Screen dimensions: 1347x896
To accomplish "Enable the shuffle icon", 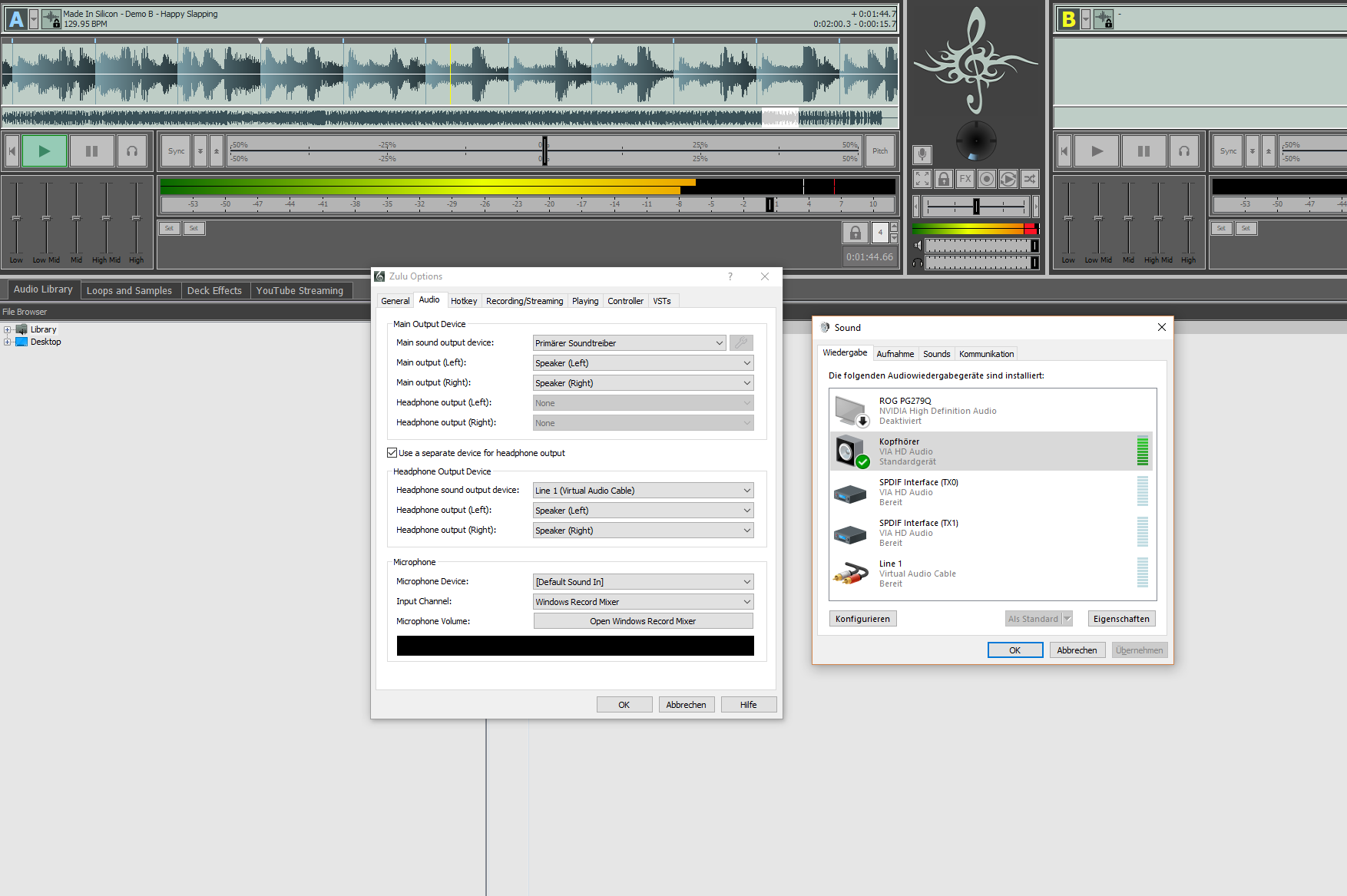I will [x=1030, y=179].
